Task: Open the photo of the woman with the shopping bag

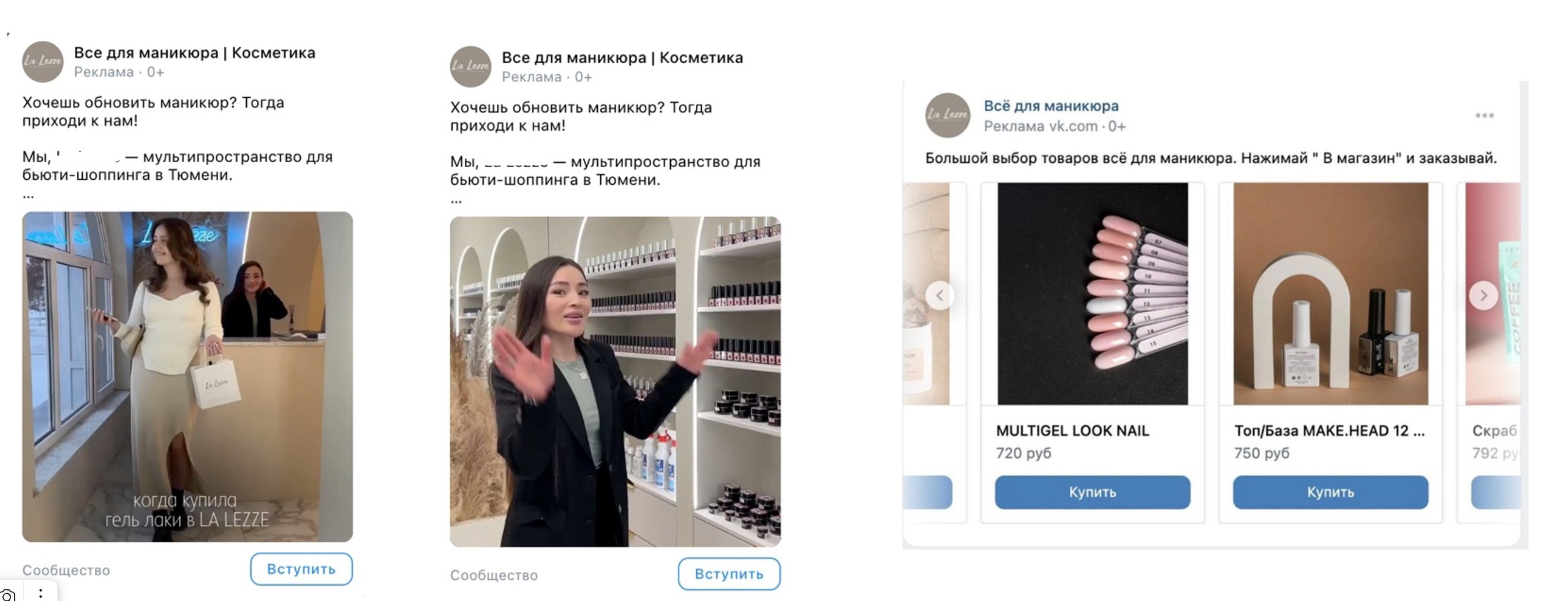Action: tap(187, 376)
